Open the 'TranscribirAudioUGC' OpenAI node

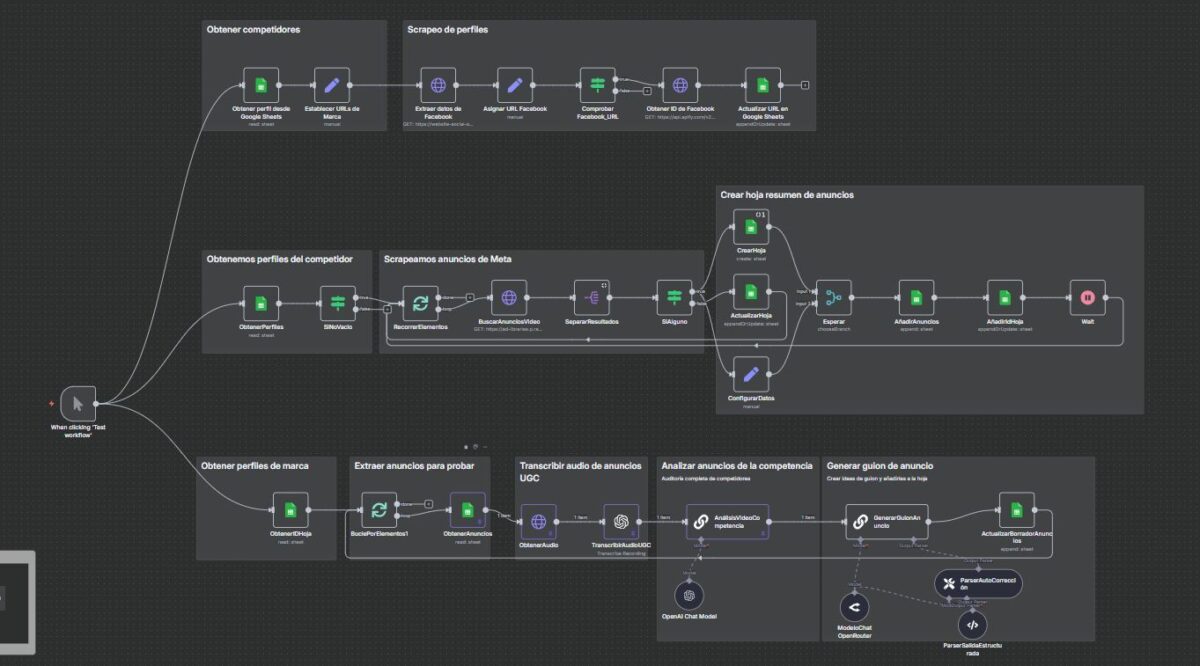pyautogui.click(x=621, y=521)
